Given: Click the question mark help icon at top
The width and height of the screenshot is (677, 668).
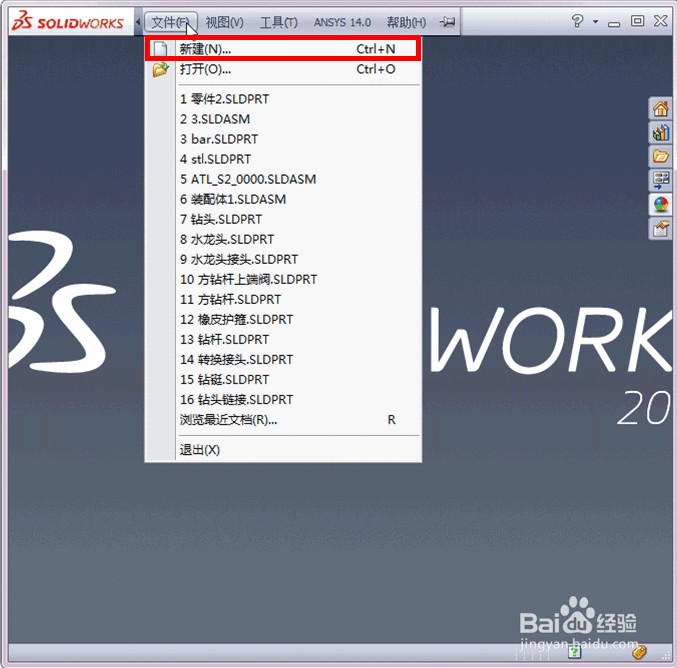Looking at the screenshot, I should point(577,21).
